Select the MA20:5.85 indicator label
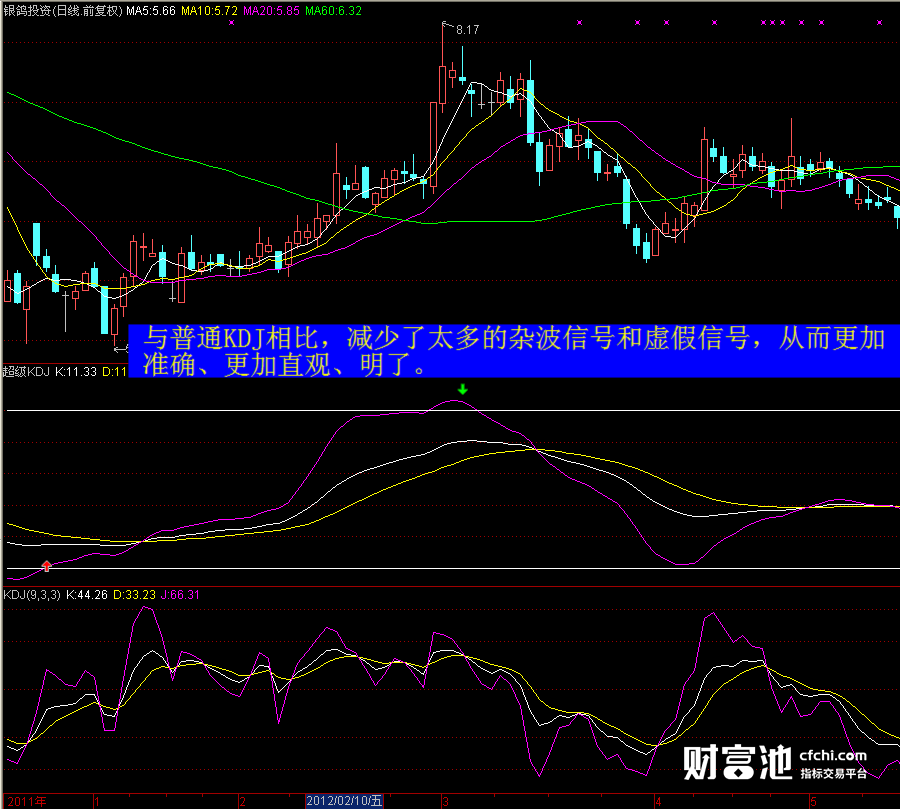Viewport: 900px width, 809px height. click(x=271, y=10)
